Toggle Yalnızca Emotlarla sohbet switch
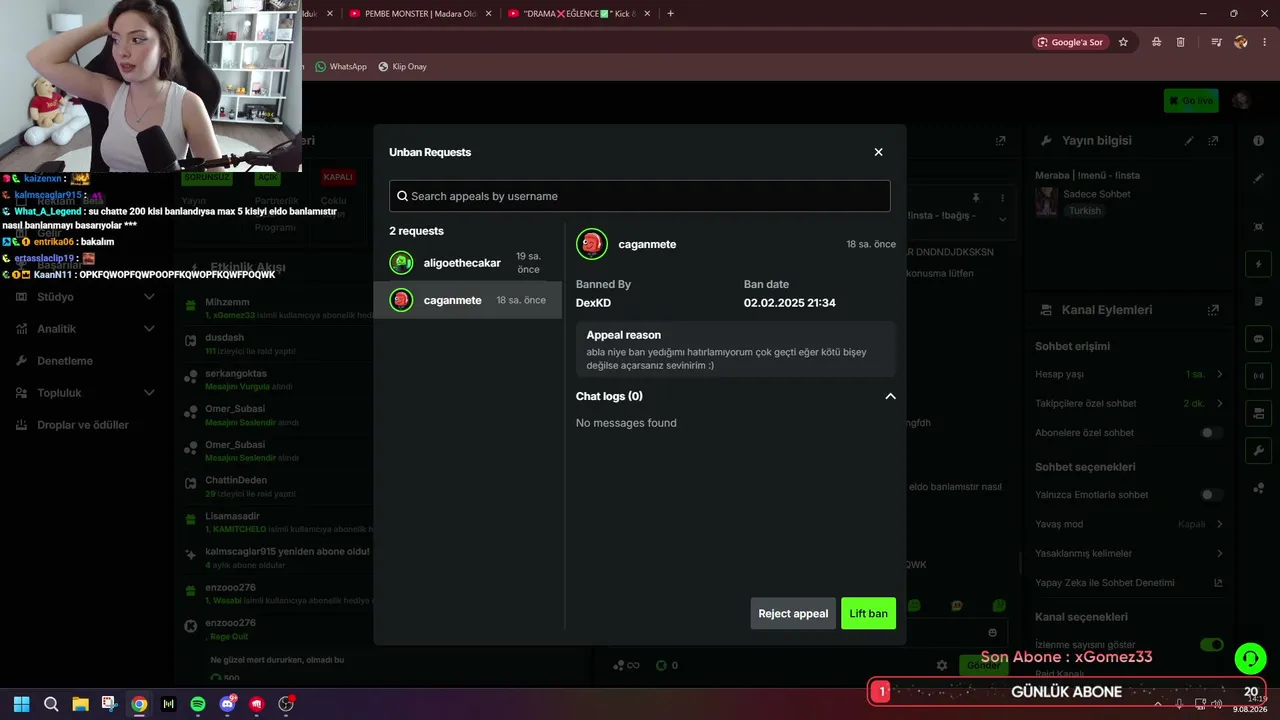Viewport: 1280px width, 720px height. coord(1211,495)
